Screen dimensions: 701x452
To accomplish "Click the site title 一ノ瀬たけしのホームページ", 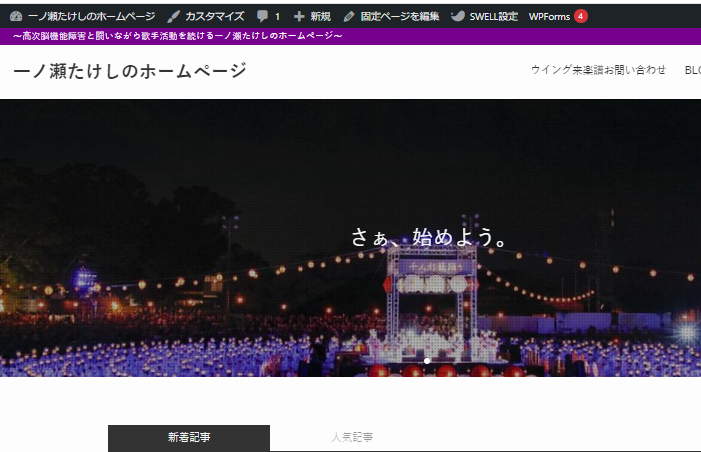I will click(130, 71).
